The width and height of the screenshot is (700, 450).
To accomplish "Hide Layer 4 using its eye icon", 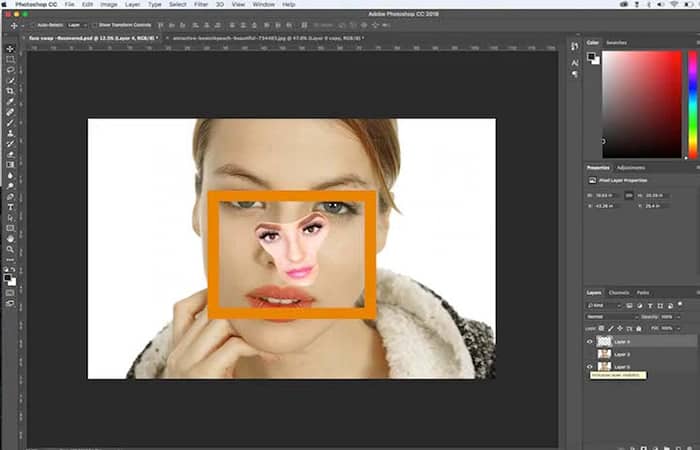I will pyautogui.click(x=589, y=341).
